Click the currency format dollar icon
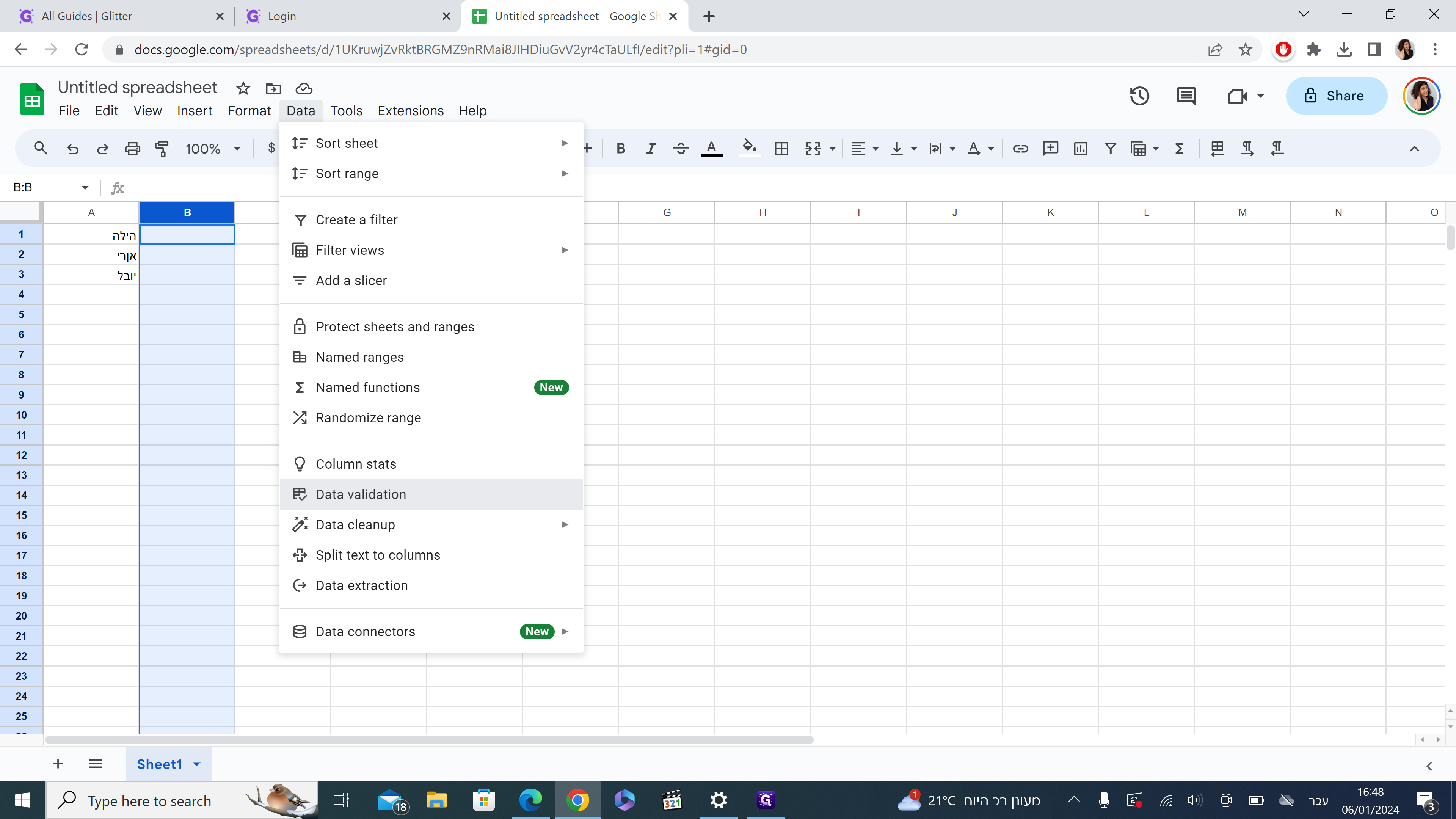 pos(271,149)
